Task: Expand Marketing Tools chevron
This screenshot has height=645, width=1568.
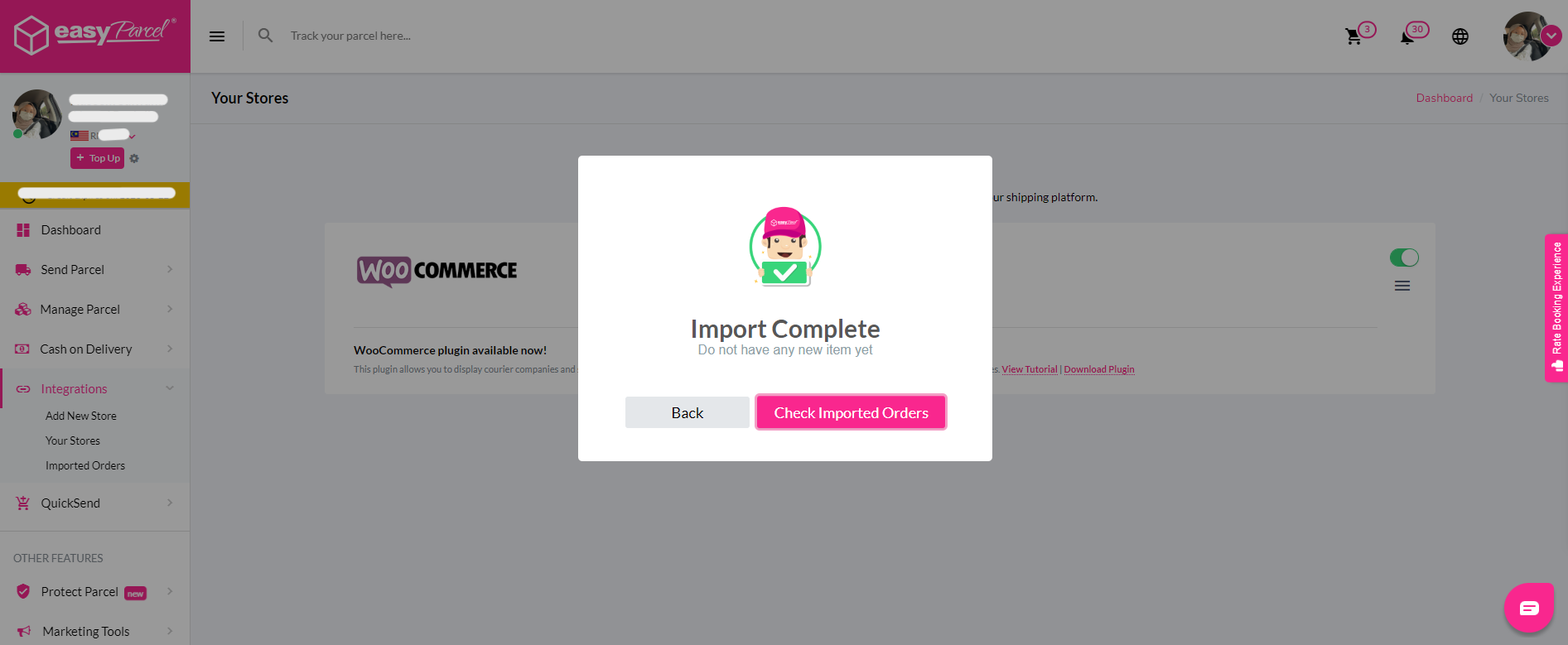Action: pyautogui.click(x=170, y=631)
